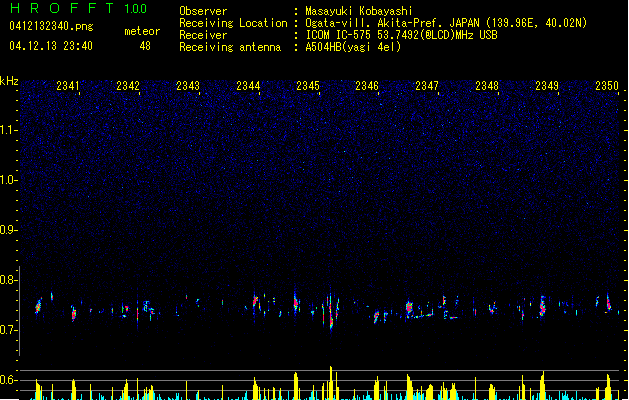Click the 'Receiver' field label
629x400 pixels.
(x=203, y=35)
